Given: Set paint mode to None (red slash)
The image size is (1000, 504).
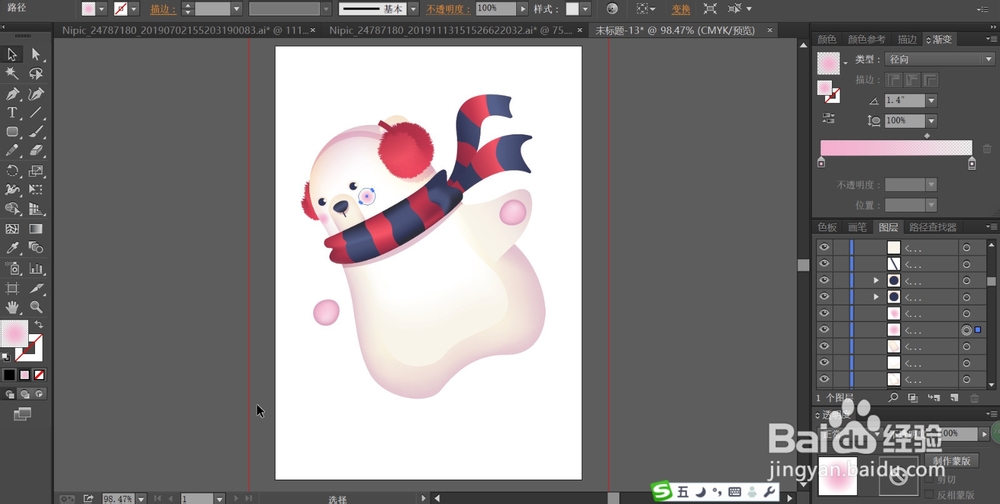Looking at the screenshot, I should 40,374.
